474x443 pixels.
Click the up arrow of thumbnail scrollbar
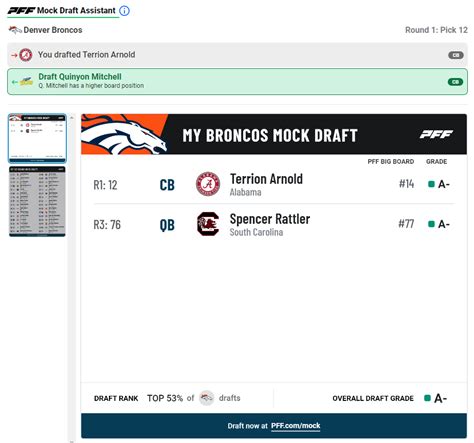point(72,117)
